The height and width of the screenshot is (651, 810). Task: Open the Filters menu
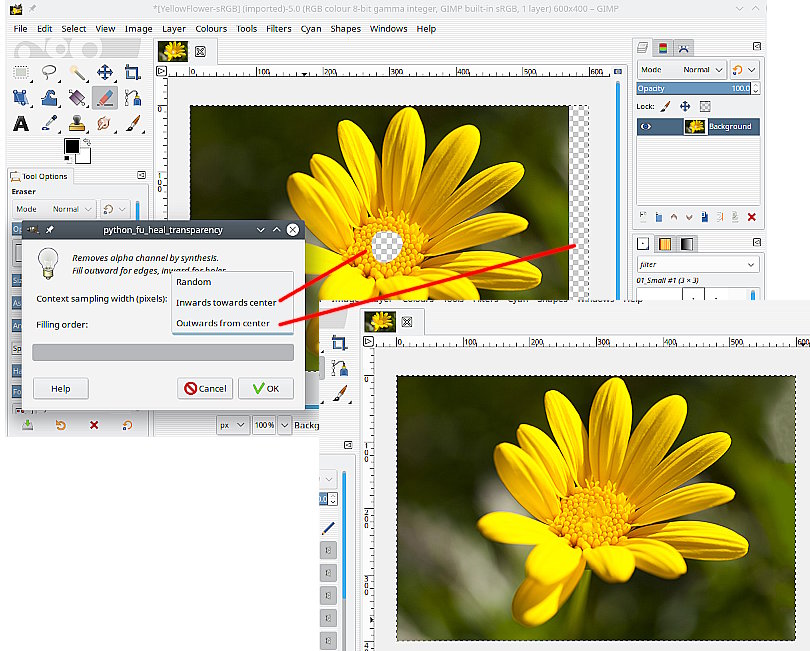[279, 29]
